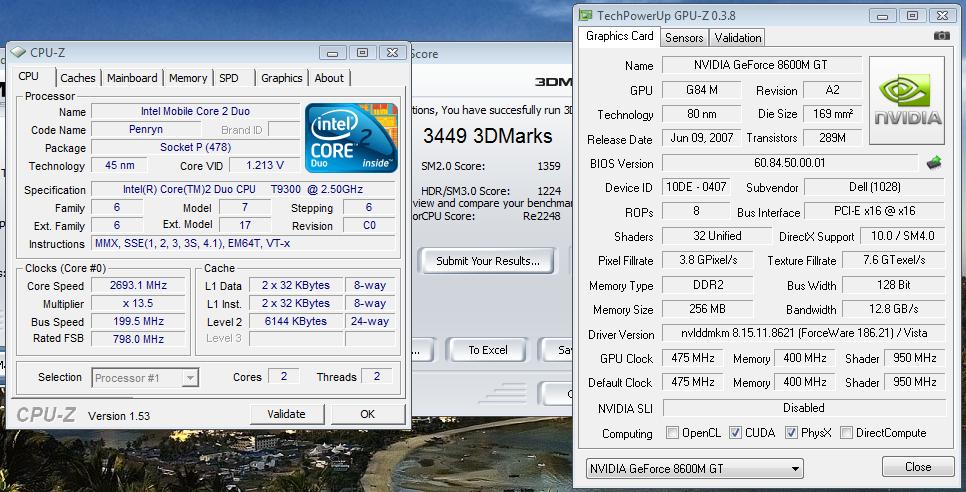Switch to the Caches tab in CPU-Z
This screenshot has height=492, width=966.
tap(78, 78)
